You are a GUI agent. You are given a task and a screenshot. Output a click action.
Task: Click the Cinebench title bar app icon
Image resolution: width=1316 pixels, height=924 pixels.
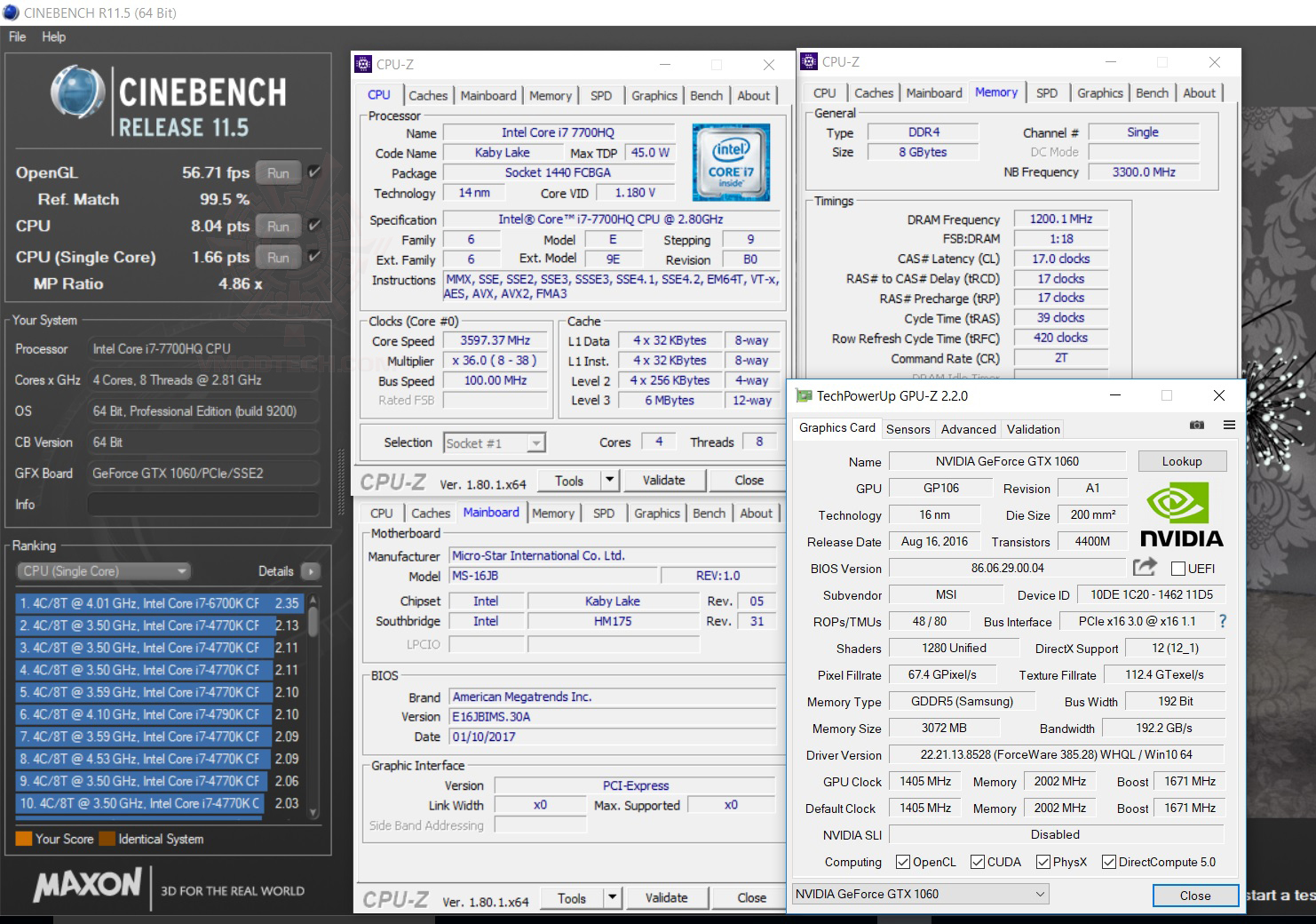pyautogui.click(x=12, y=12)
